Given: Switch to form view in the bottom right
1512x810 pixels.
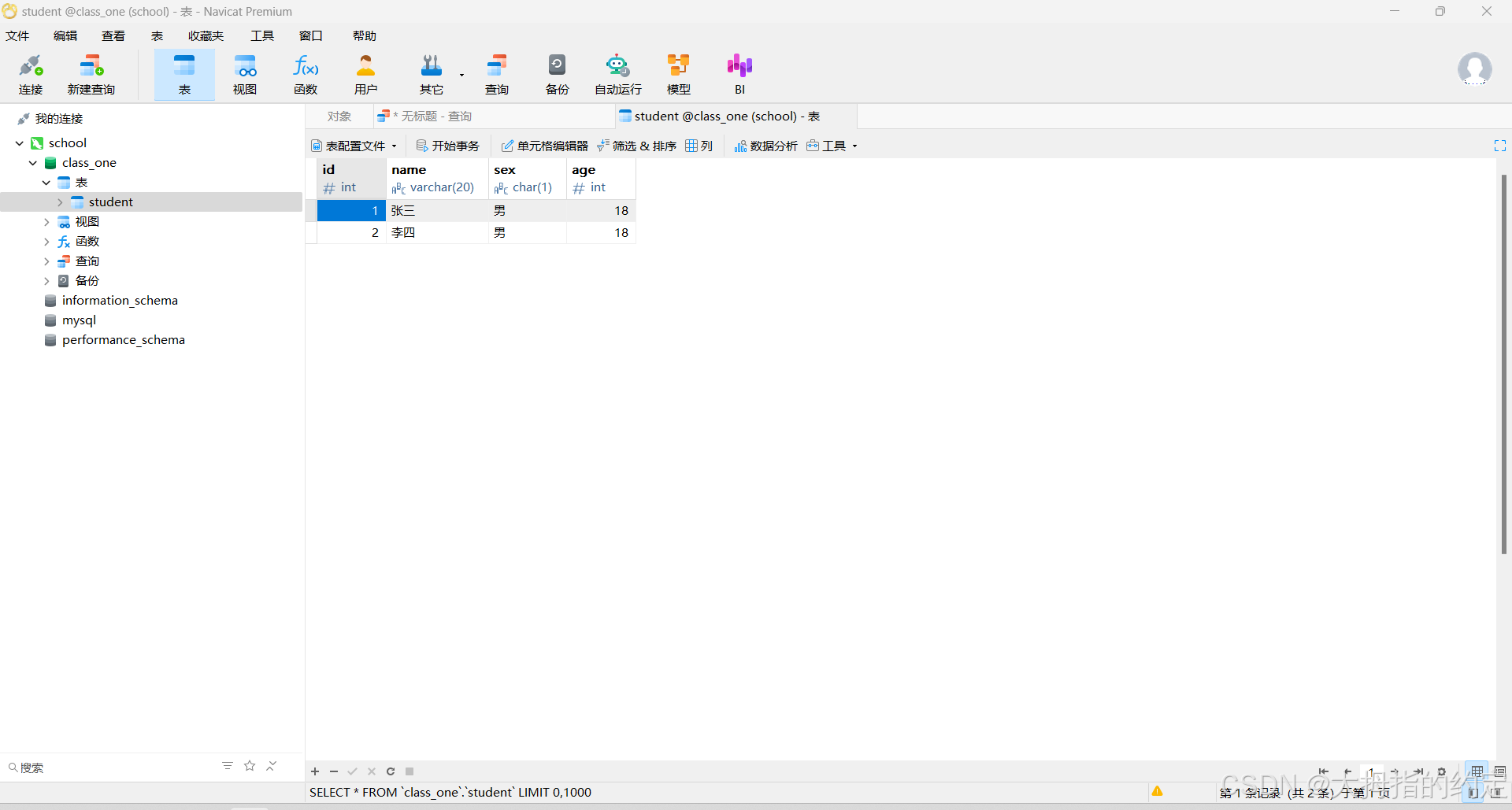Looking at the screenshot, I should coord(1499,771).
